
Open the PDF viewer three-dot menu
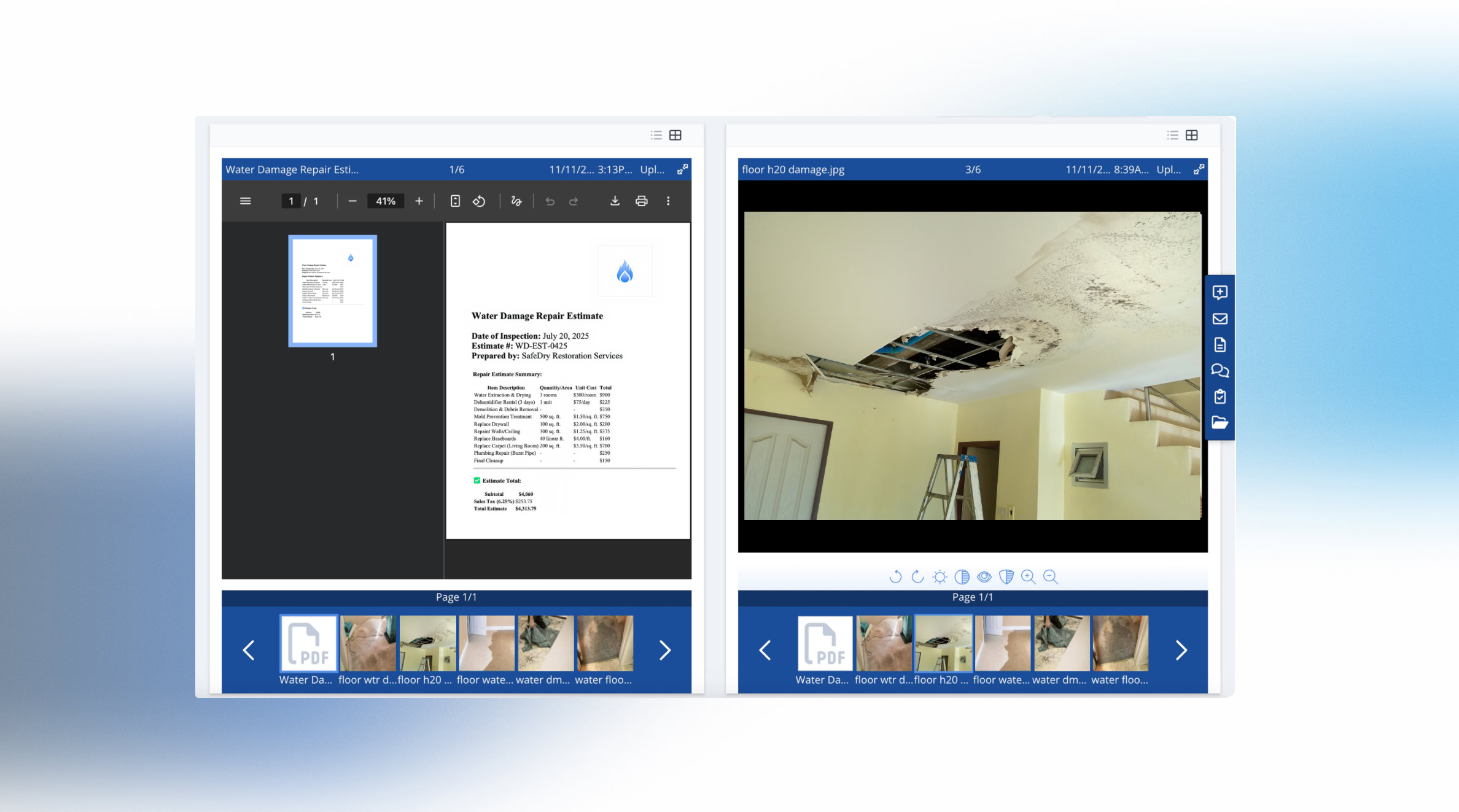(668, 201)
